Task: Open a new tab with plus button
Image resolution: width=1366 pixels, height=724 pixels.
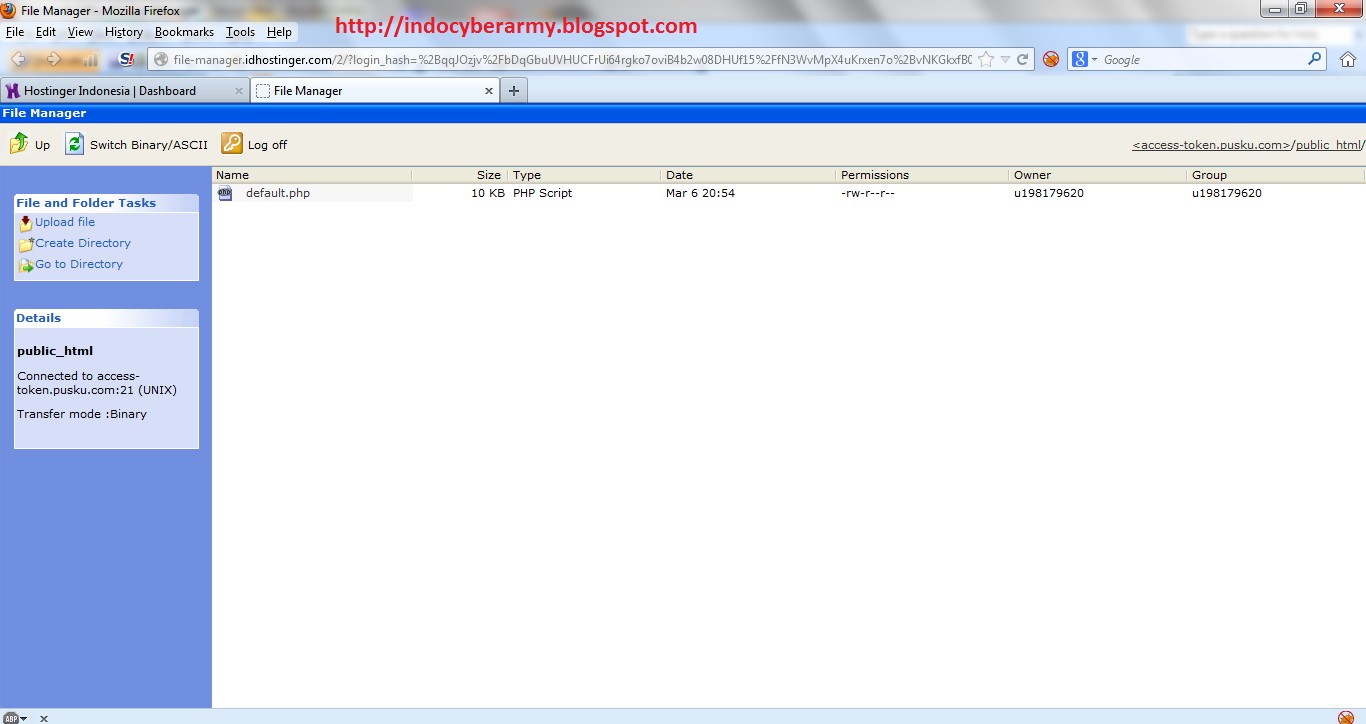Action: [514, 91]
